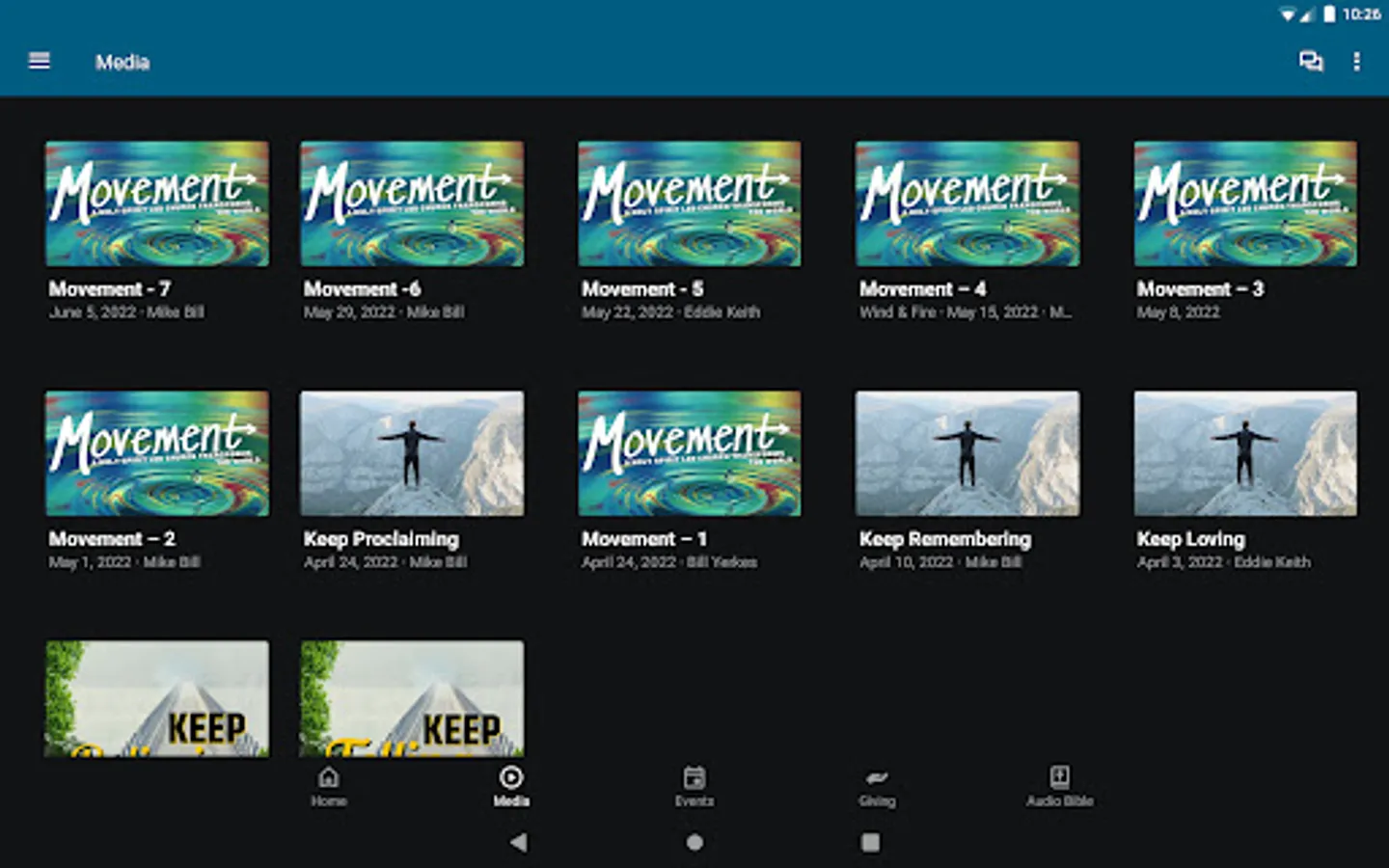Open the Movement – 2 thumbnail

coord(157,453)
